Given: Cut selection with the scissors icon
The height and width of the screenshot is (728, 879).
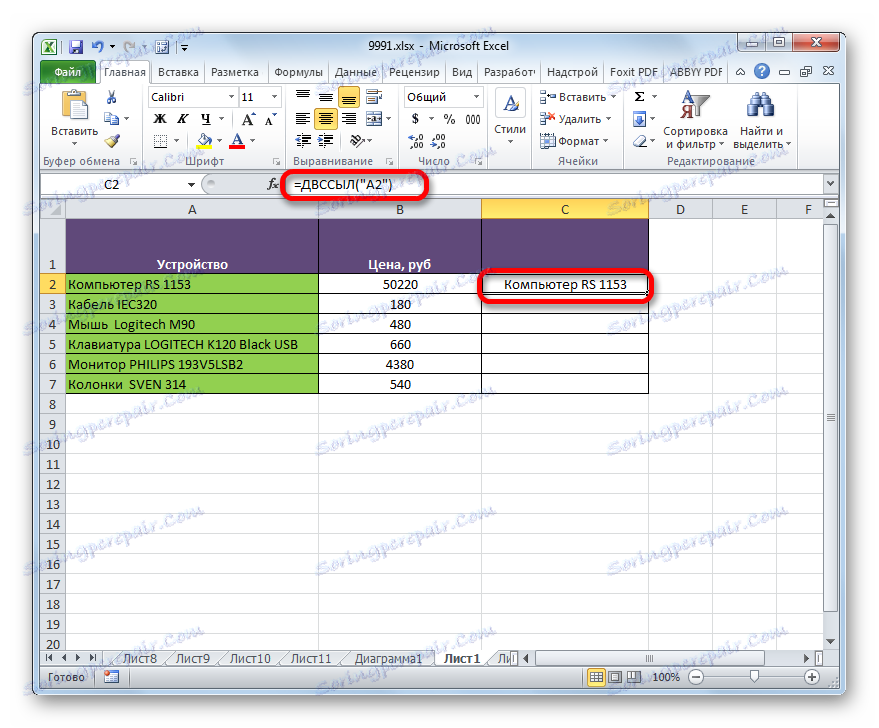Looking at the screenshot, I should [112, 98].
